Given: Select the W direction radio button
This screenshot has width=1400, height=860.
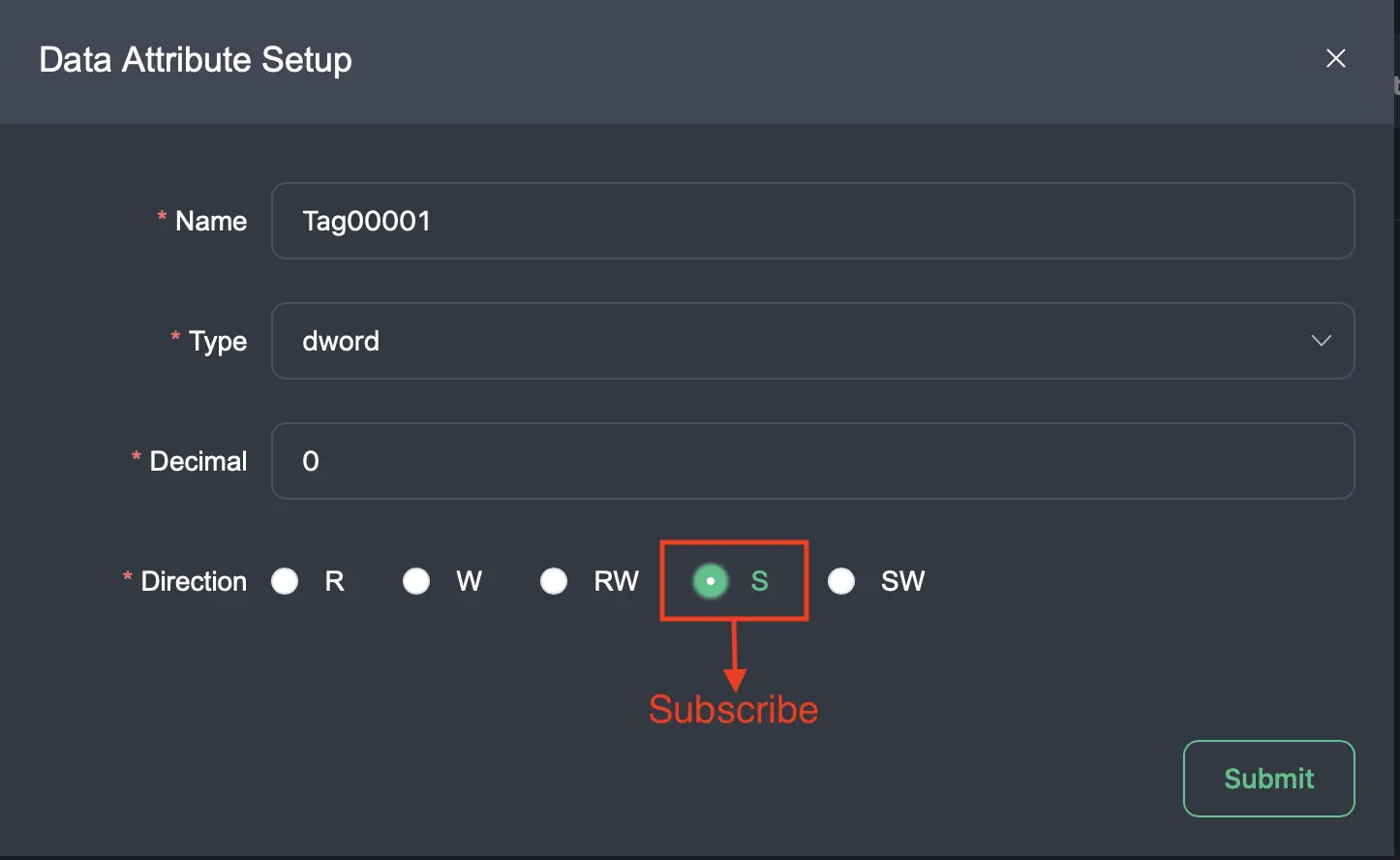Looking at the screenshot, I should click(x=416, y=580).
